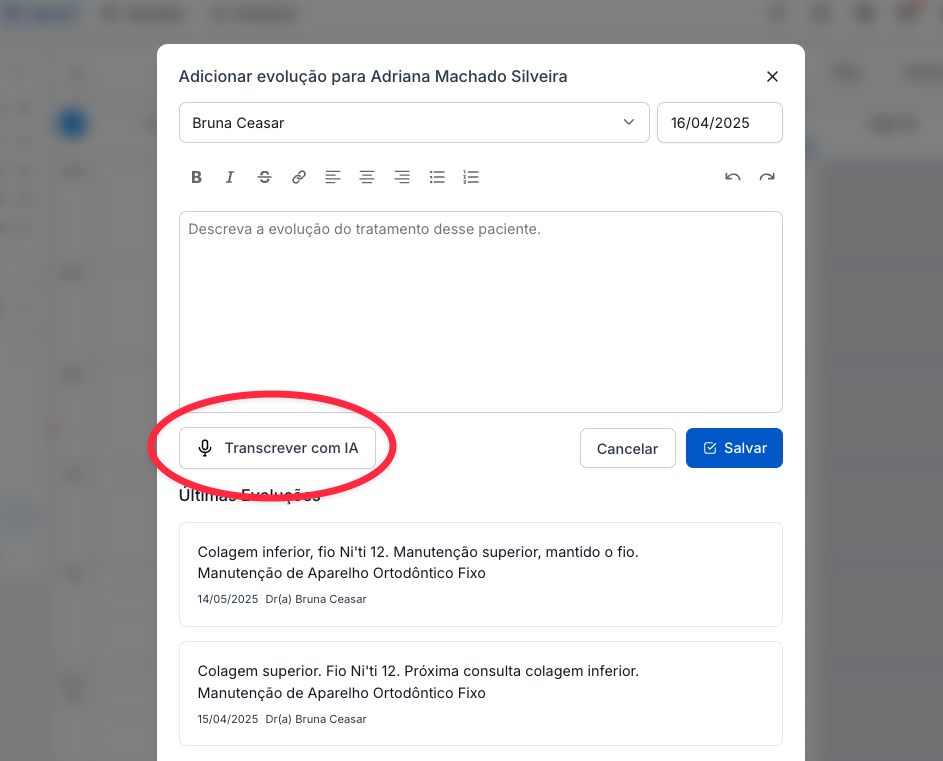Toggle bold formatting in the editor toolbar

(x=197, y=177)
